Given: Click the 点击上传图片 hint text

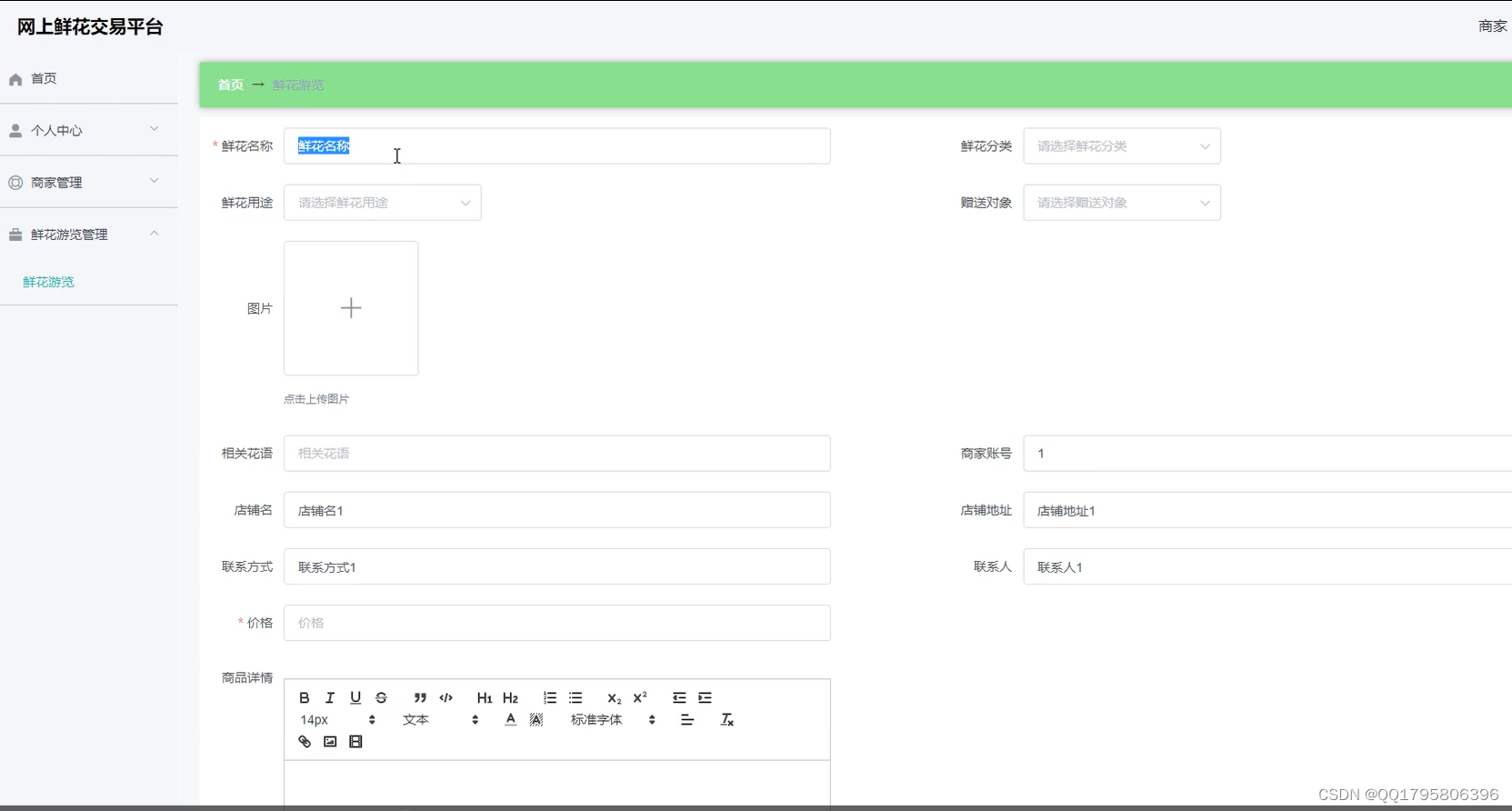Looking at the screenshot, I should (x=316, y=399).
